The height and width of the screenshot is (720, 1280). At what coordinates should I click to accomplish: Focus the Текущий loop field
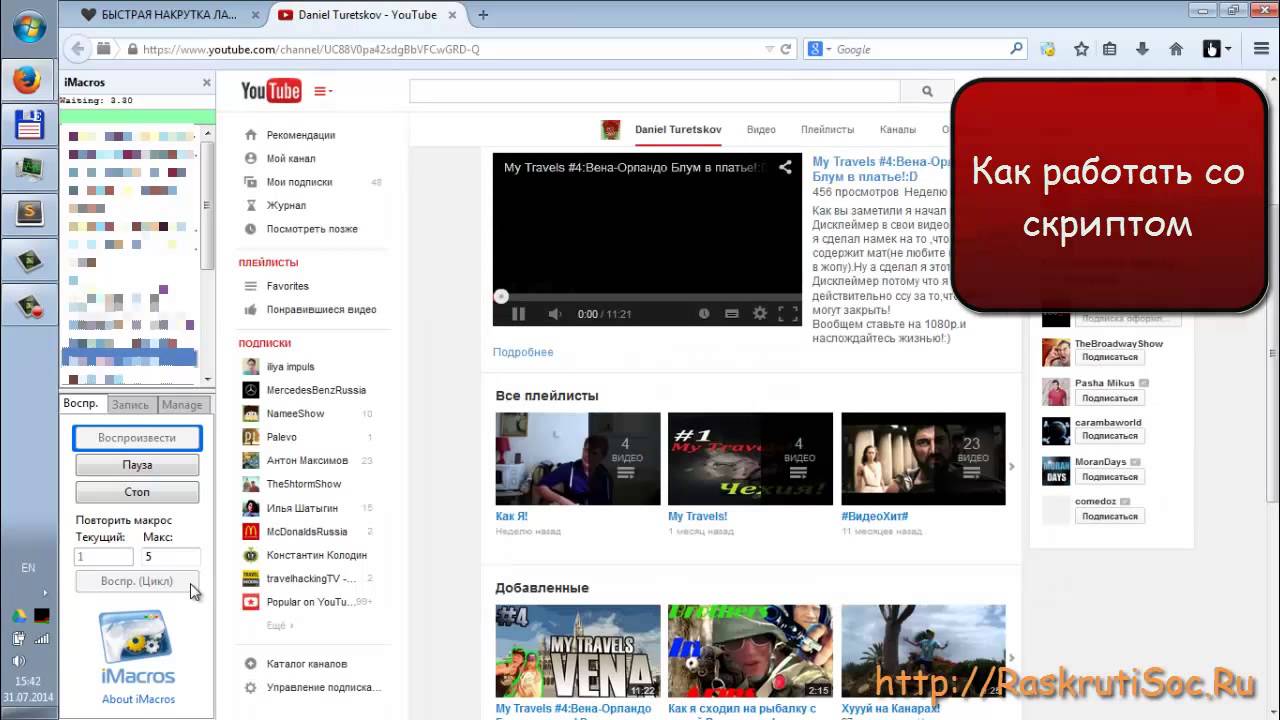point(104,557)
